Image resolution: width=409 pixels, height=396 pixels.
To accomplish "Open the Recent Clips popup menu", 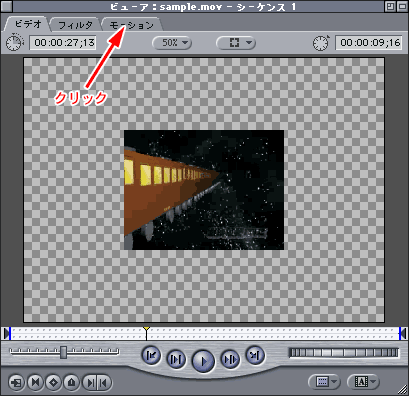I will [324, 382].
